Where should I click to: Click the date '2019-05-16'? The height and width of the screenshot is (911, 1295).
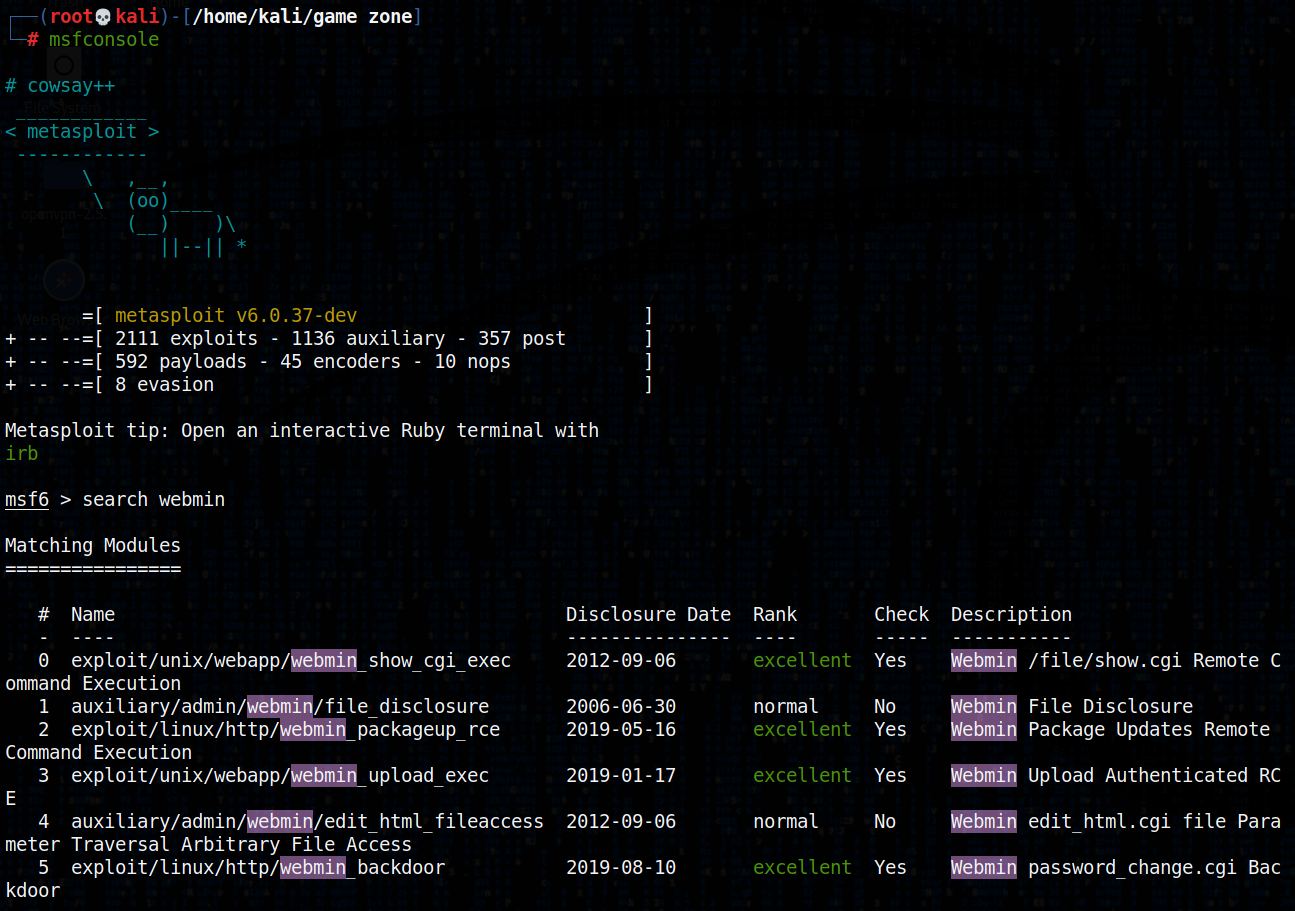click(x=621, y=730)
